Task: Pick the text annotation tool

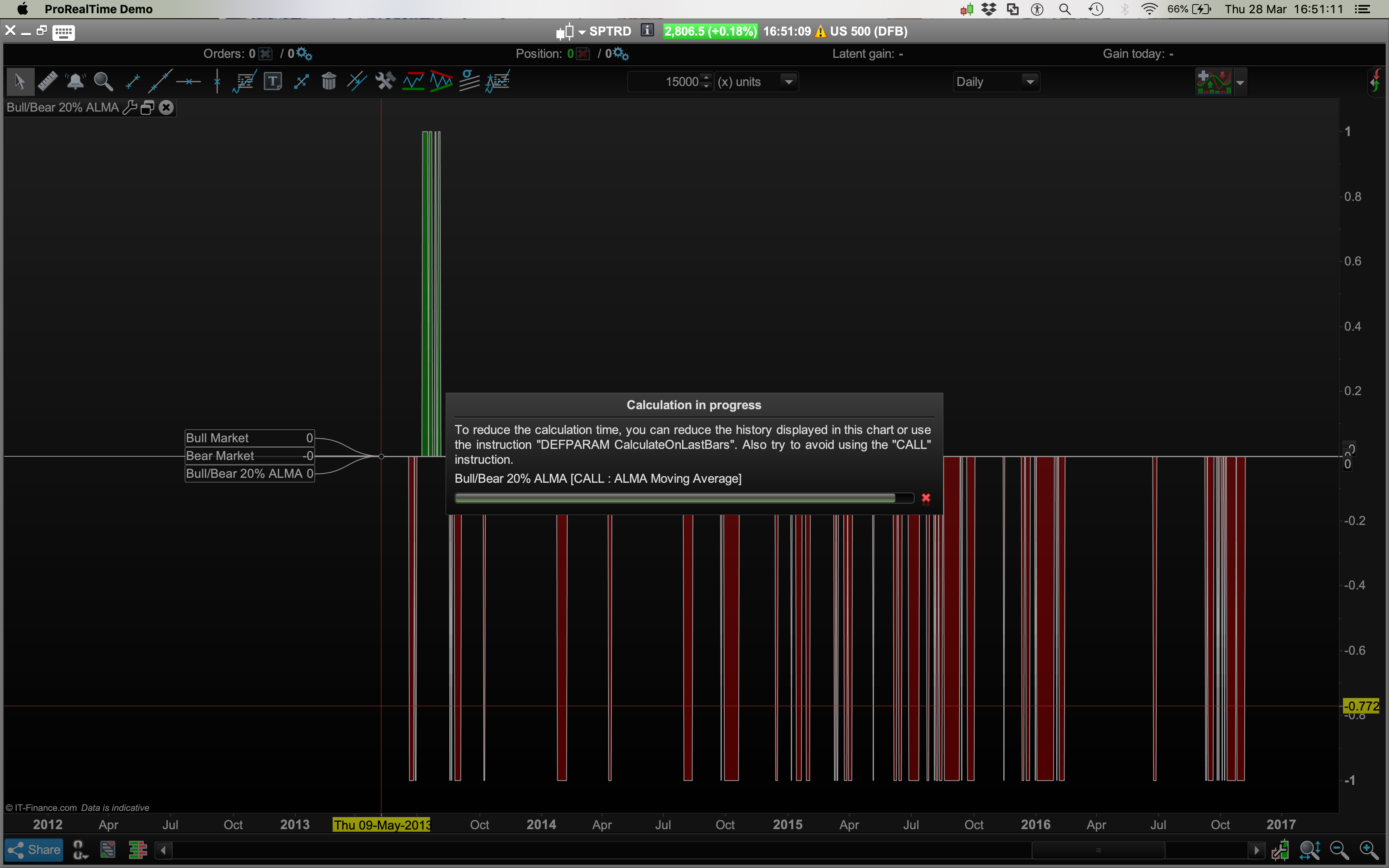Action: tap(273, 81)
